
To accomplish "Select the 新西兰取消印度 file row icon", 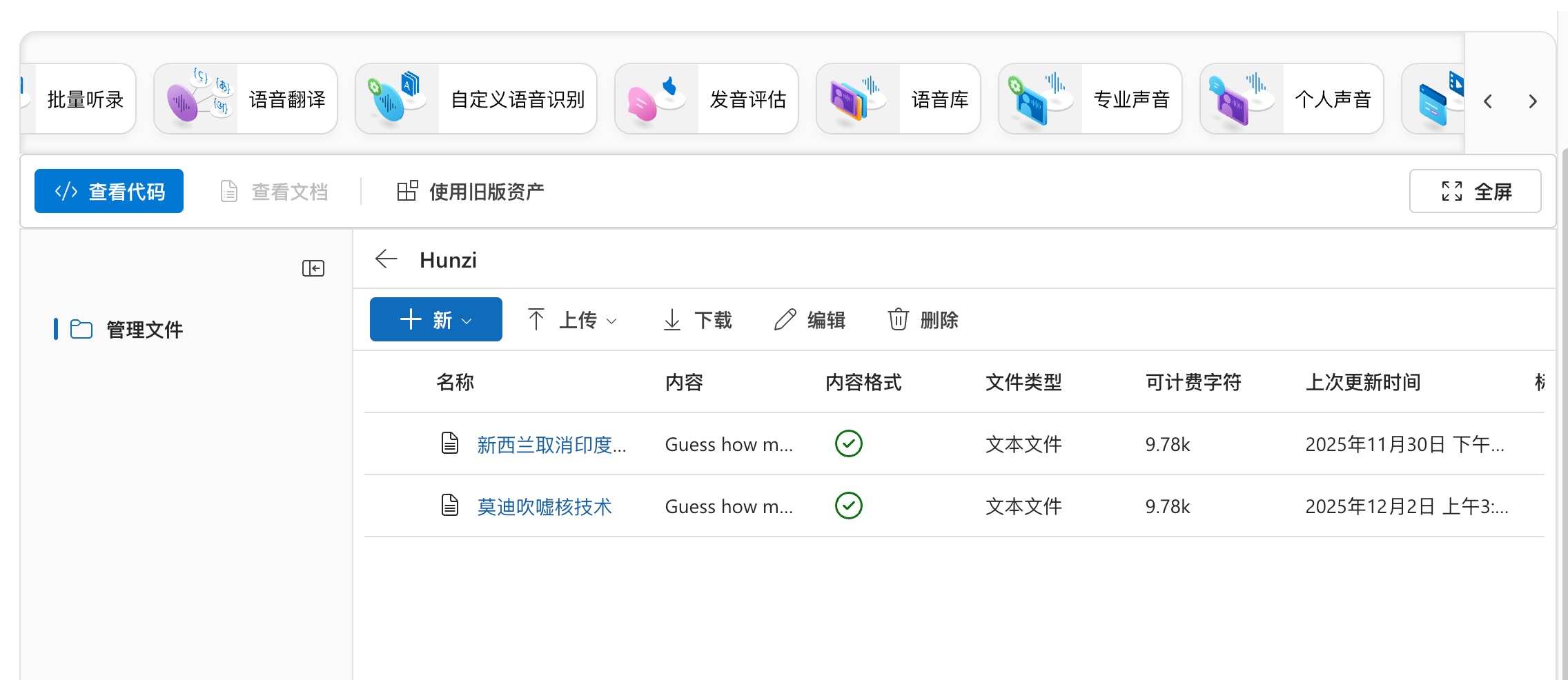I will tap(450, 443).
